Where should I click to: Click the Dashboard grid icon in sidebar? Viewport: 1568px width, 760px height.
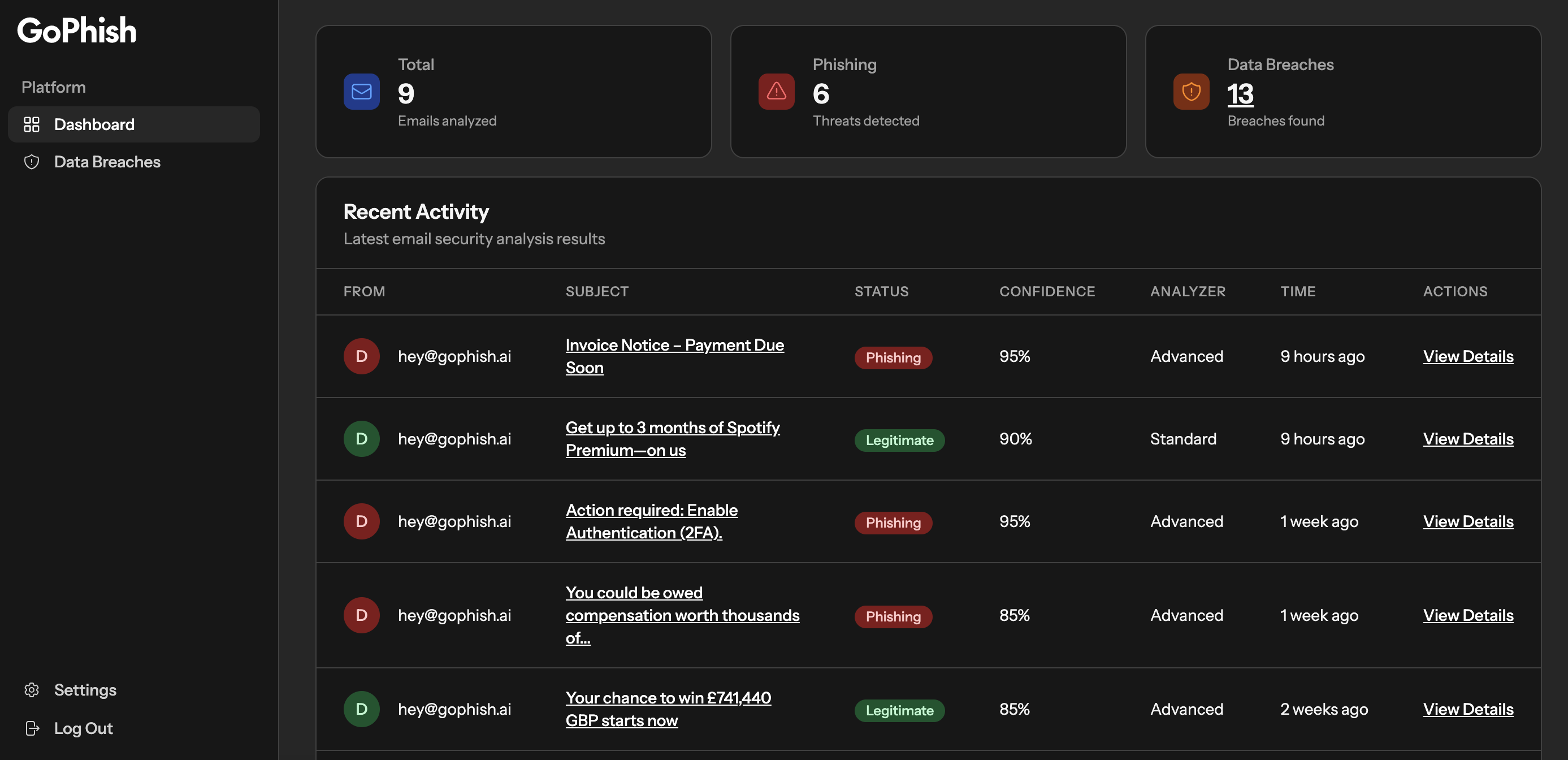(32, 124)
